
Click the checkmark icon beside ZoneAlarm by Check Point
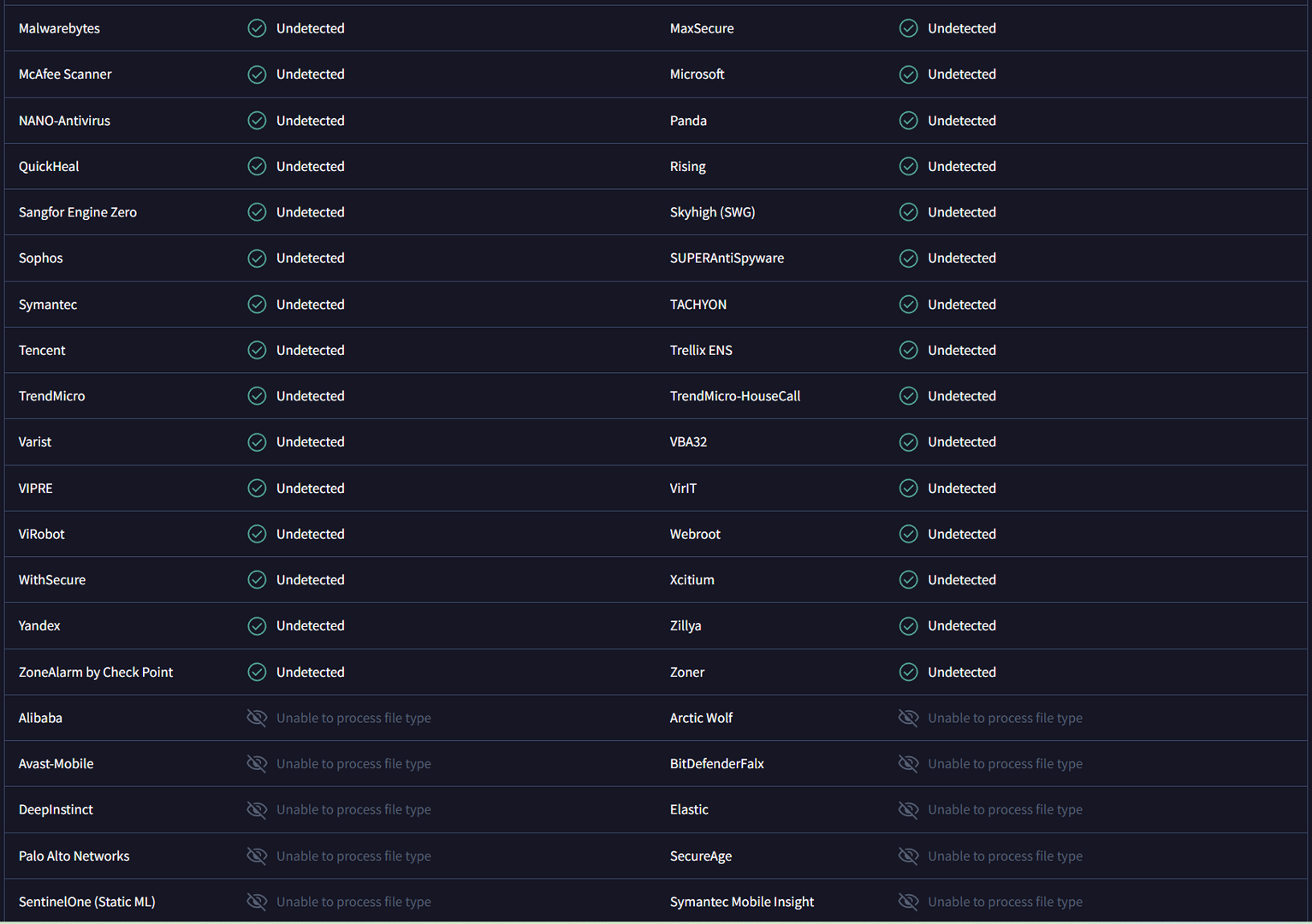point(257,672)
